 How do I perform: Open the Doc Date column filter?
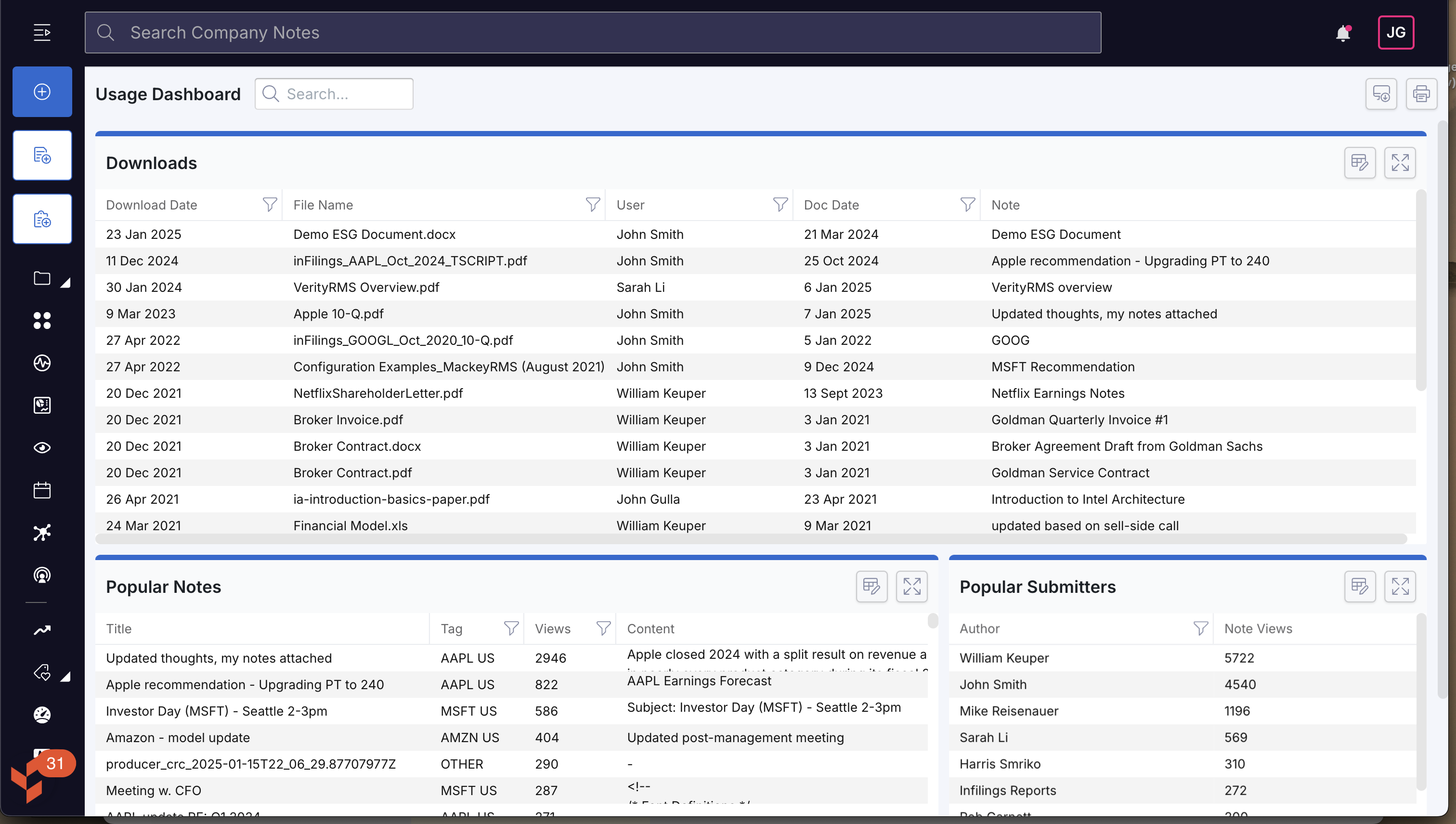[x=967, y=205]
